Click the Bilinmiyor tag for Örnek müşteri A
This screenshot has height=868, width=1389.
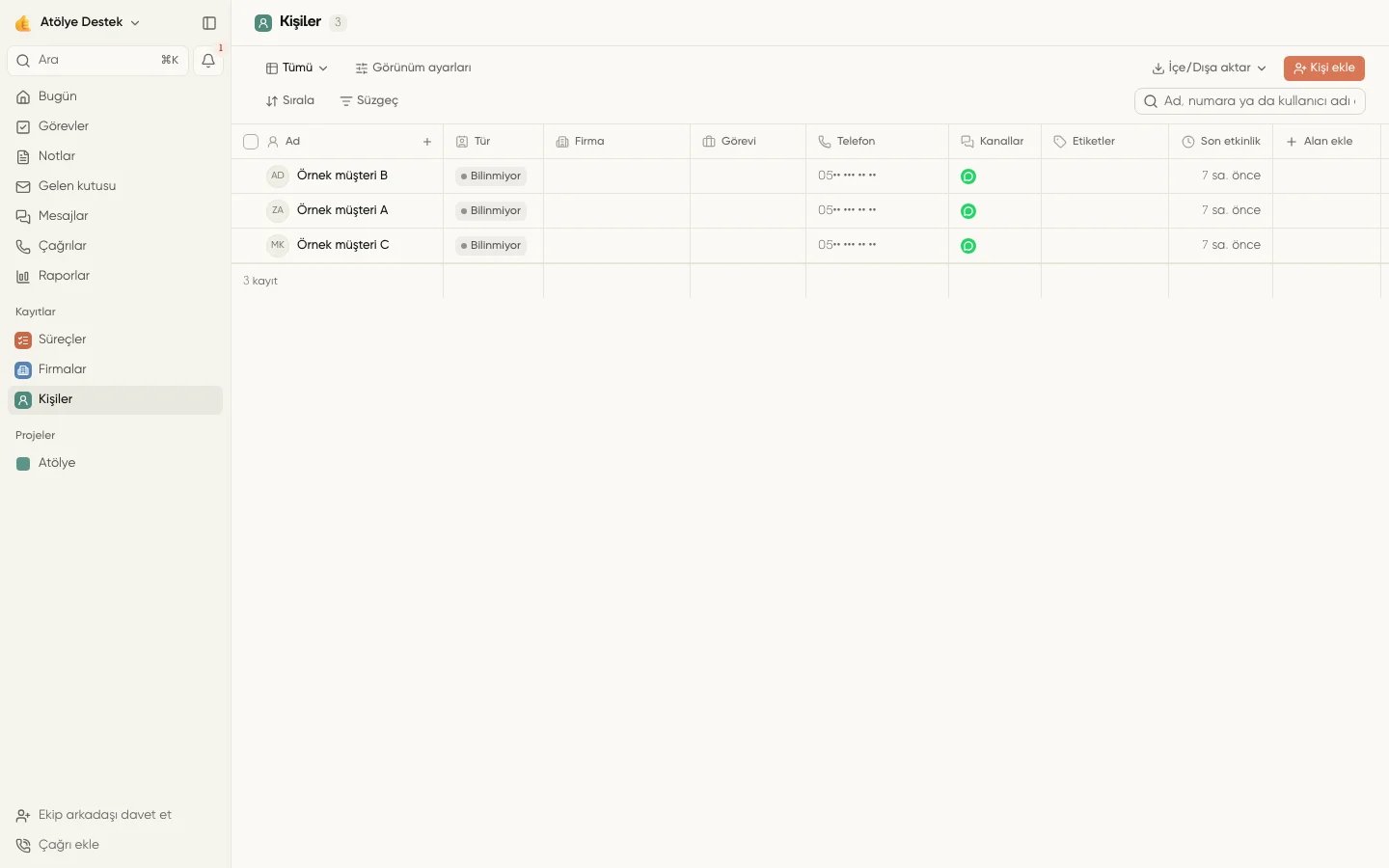pos(491,211)
